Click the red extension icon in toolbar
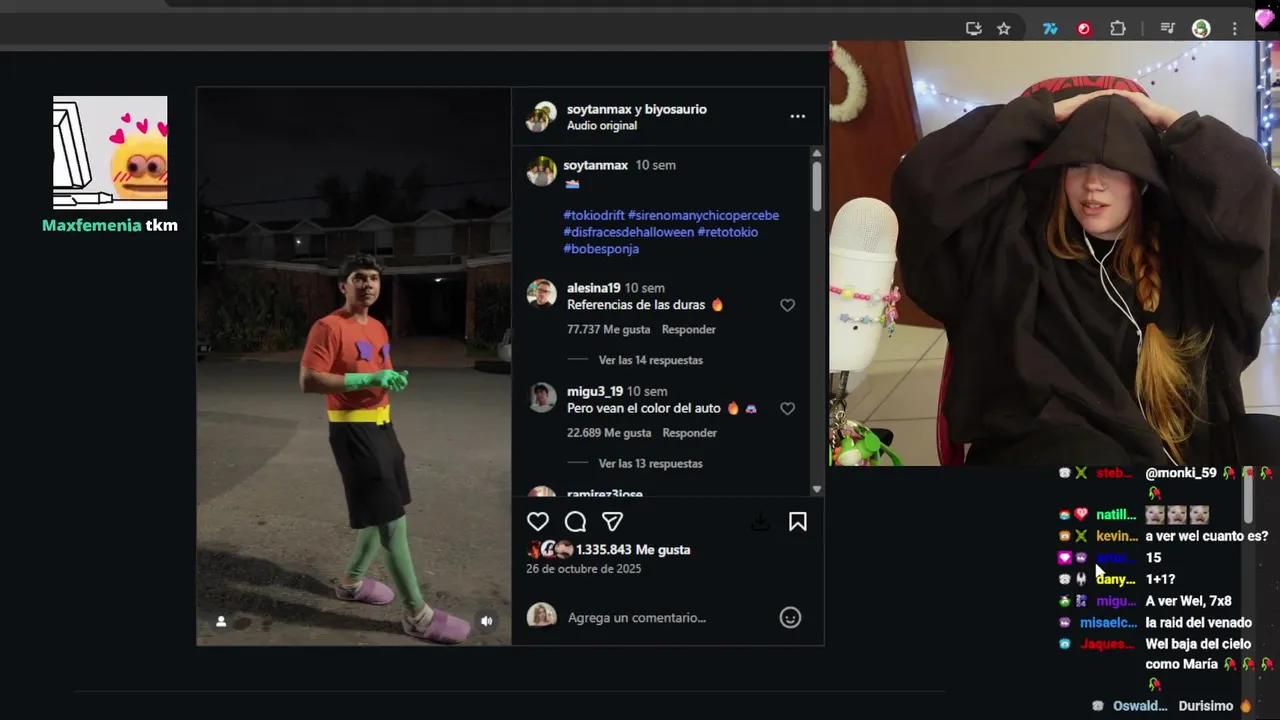The width and height of the screenshot is (1280, 720). click(1084, 29)
